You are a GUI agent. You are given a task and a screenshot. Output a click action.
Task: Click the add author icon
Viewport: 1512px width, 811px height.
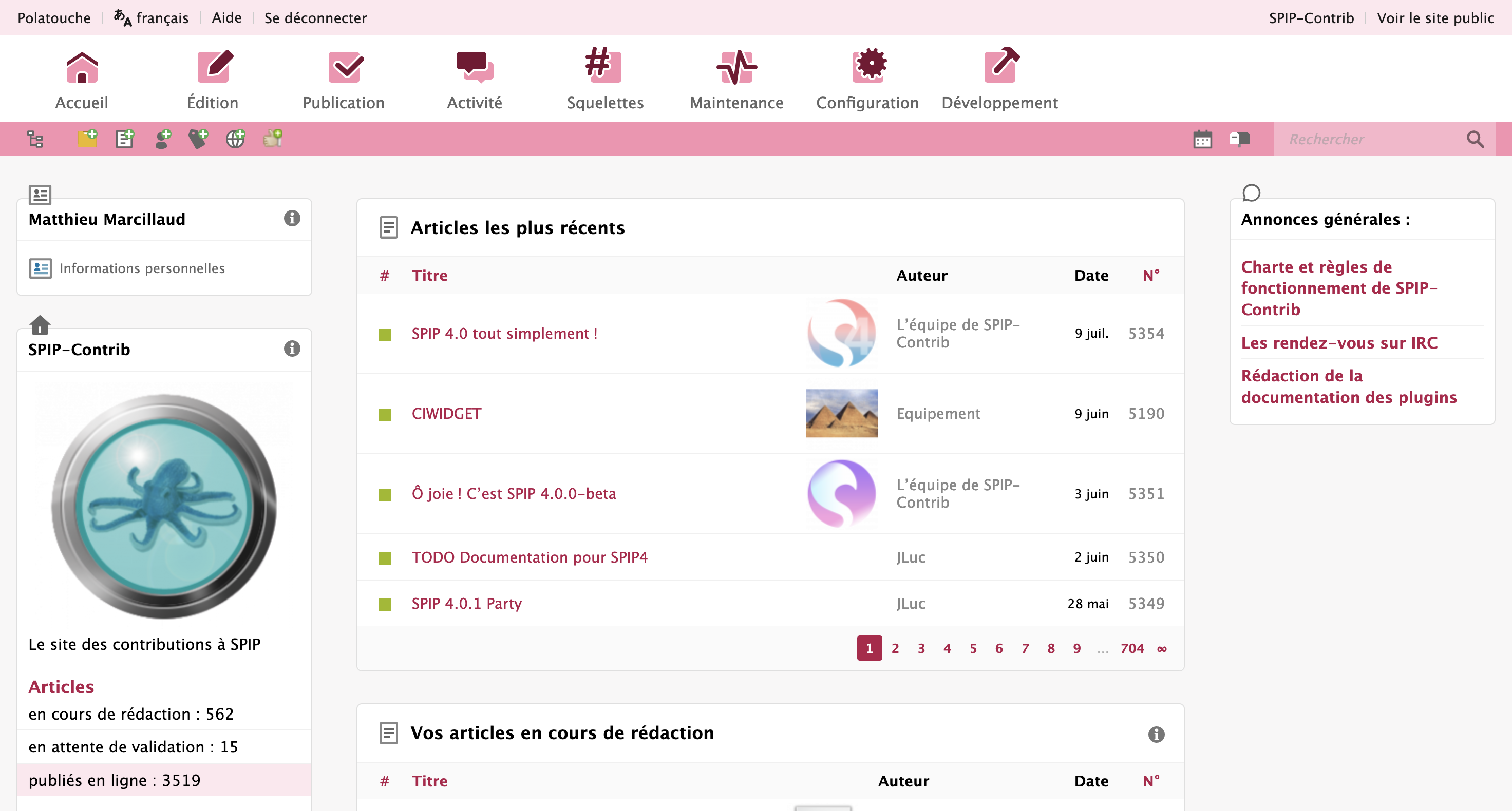163,139
